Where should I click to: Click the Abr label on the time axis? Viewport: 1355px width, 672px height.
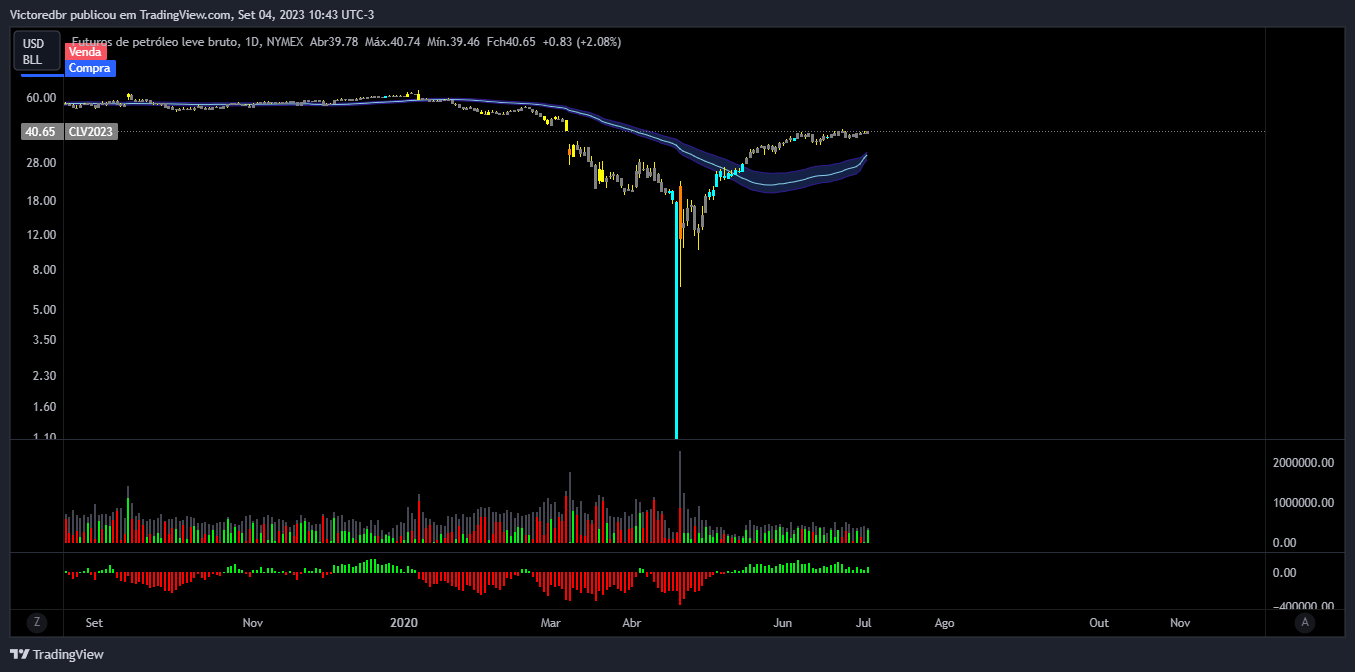point(632,622)
